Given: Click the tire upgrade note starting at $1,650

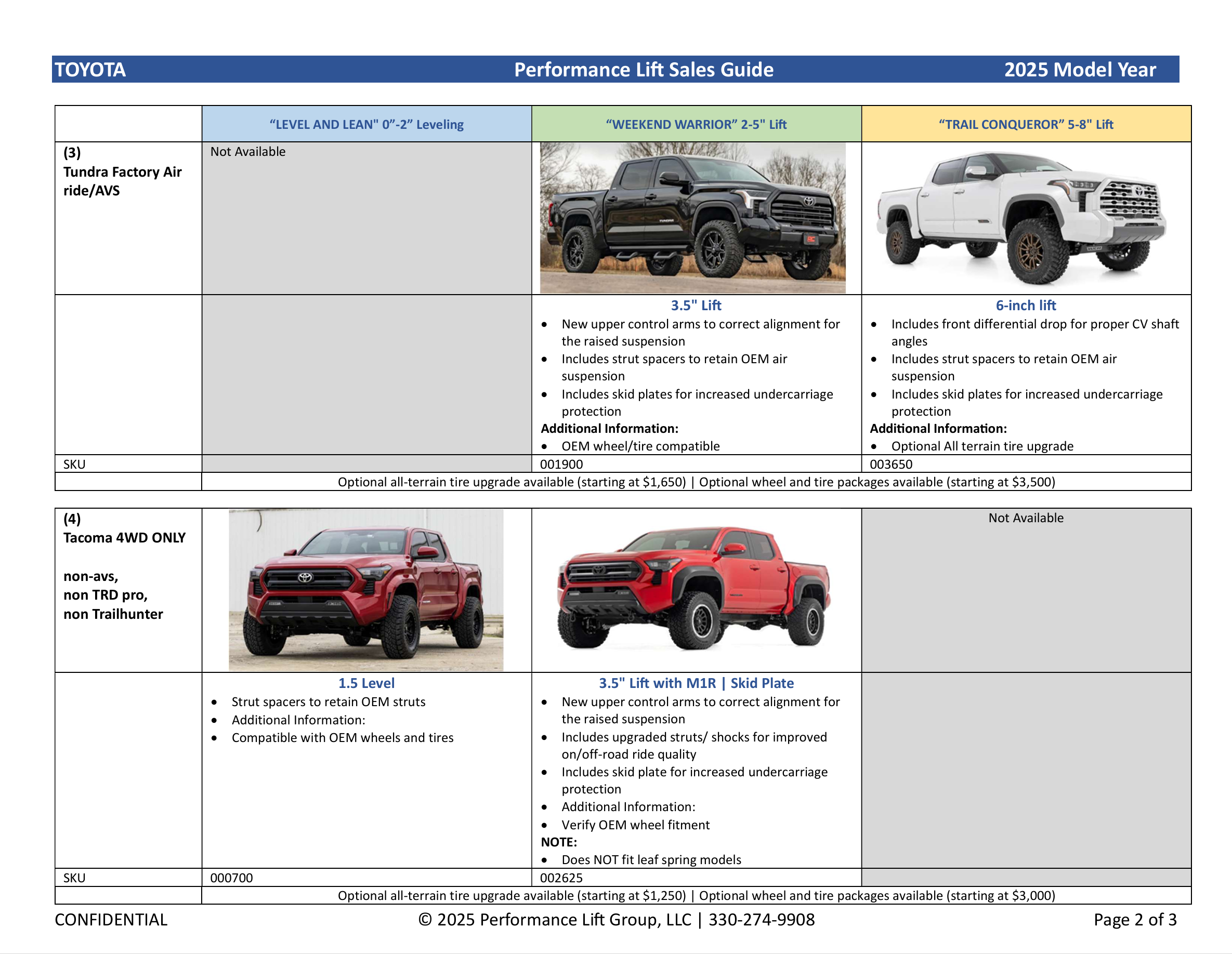Looking at the screenshot, I should click(696, 482).
